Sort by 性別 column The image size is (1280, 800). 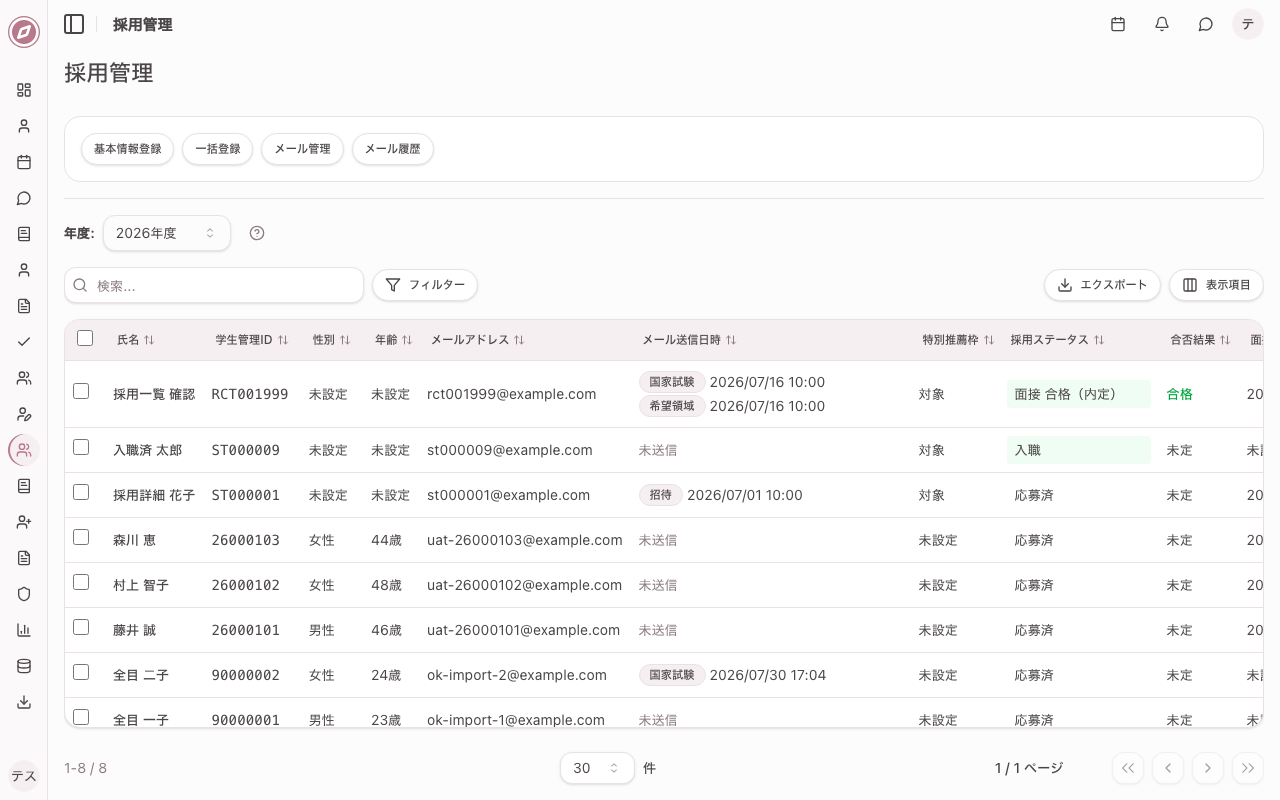tap(331, 340)
